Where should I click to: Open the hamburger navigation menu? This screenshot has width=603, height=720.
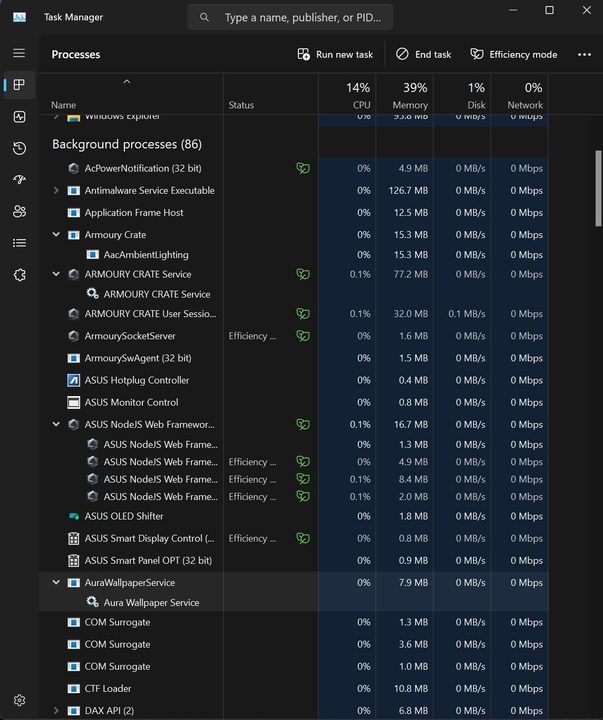click(x=19, y=53)
